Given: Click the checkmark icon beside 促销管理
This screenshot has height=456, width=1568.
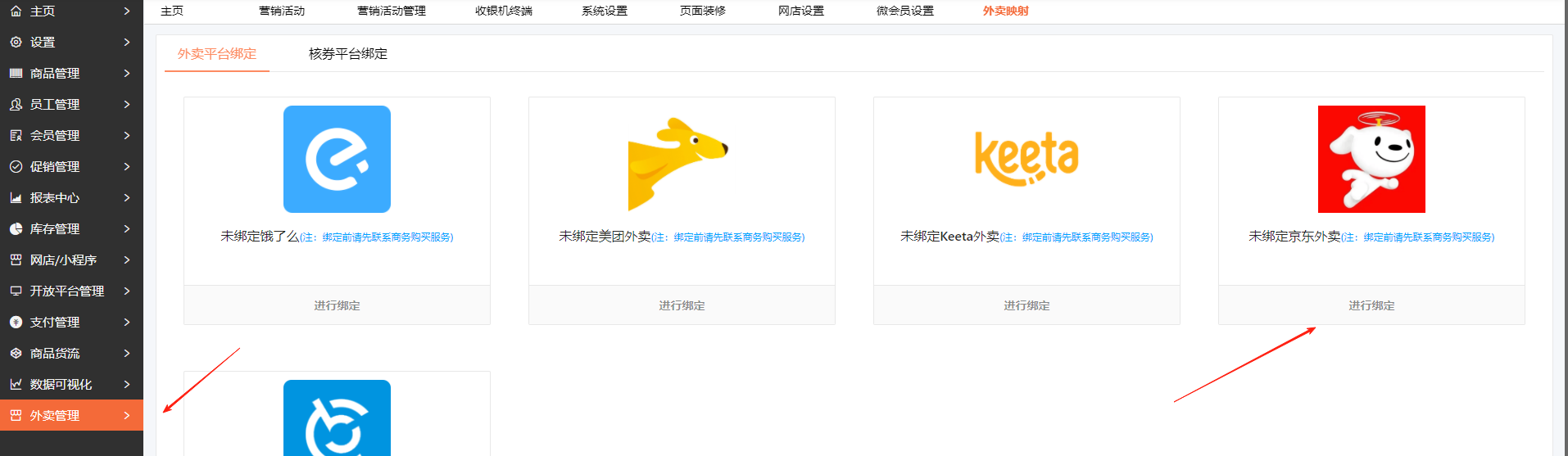Looking at the screenshot, I should [16, 166].
